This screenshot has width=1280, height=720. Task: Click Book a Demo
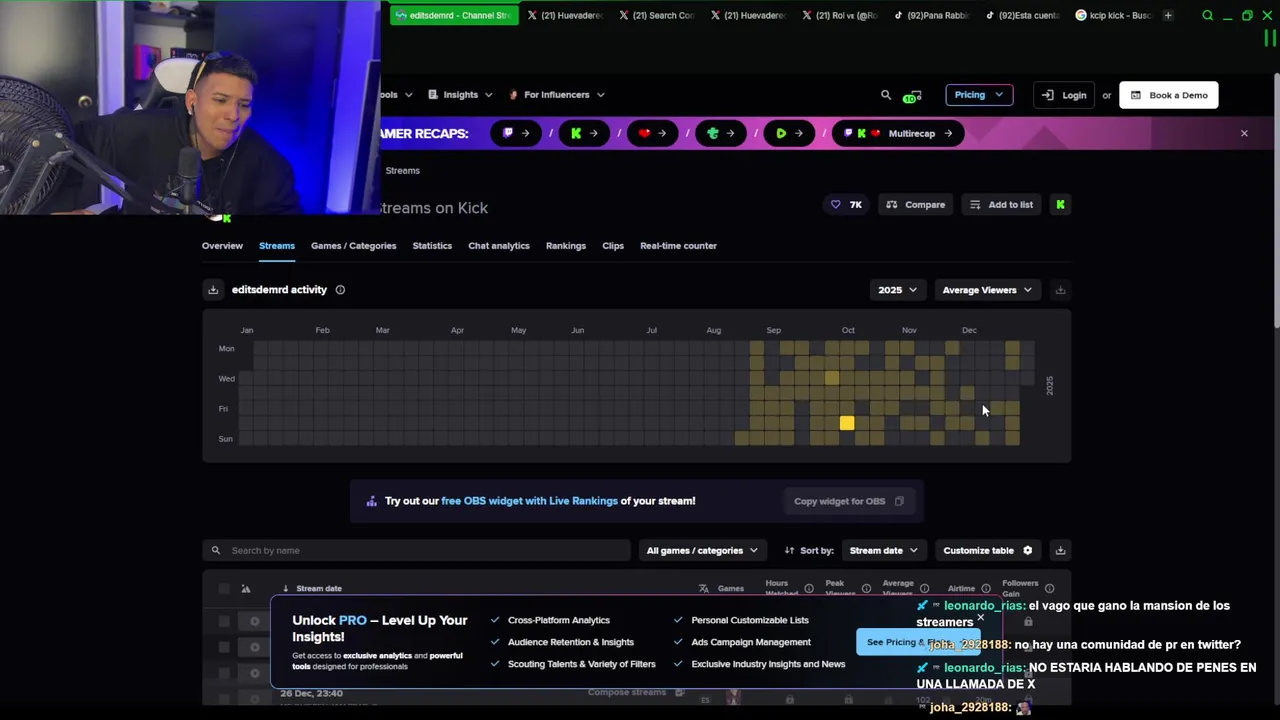[1168, 95]
